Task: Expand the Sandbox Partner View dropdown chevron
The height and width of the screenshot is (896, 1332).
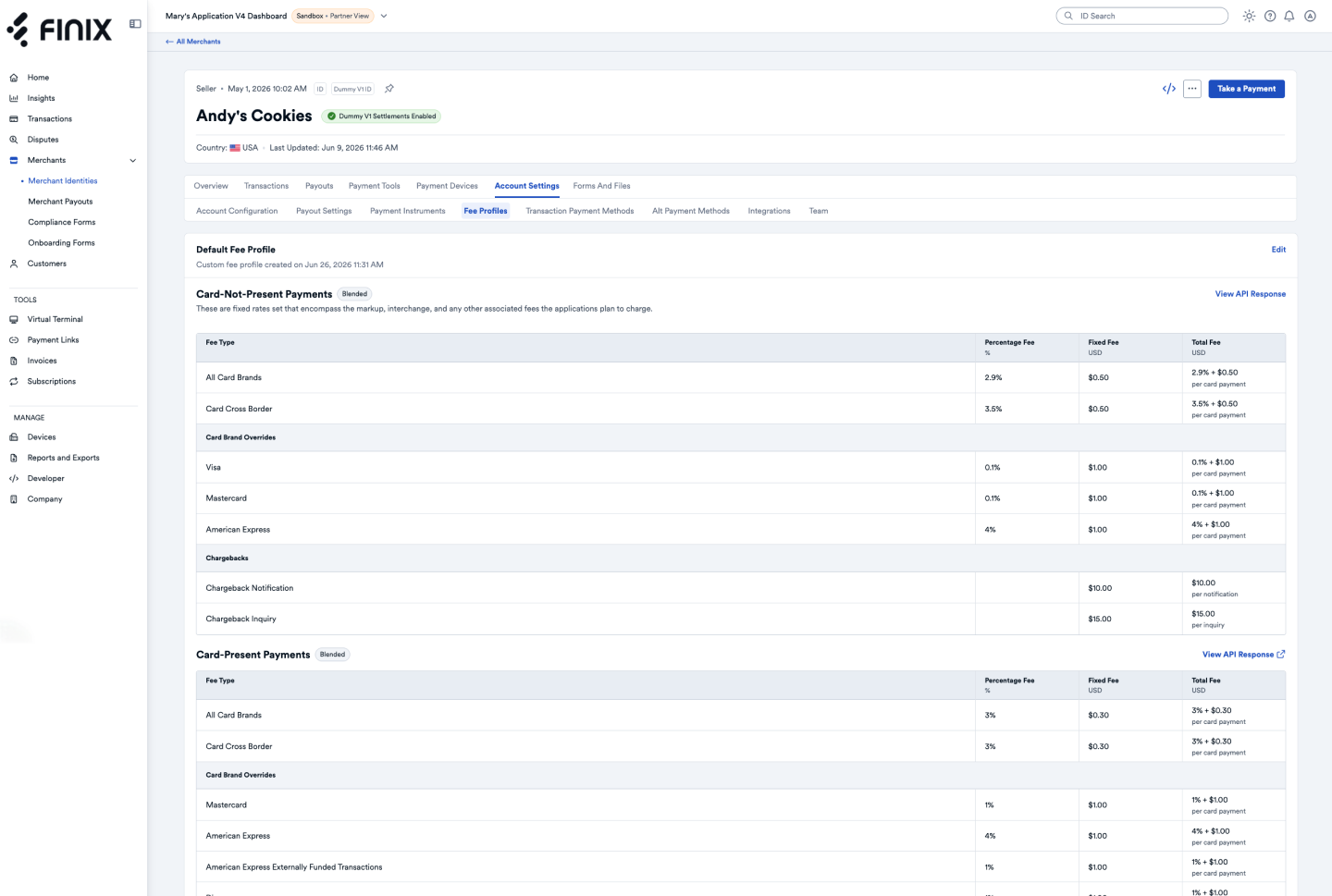Action: click(x=384, y=16)
